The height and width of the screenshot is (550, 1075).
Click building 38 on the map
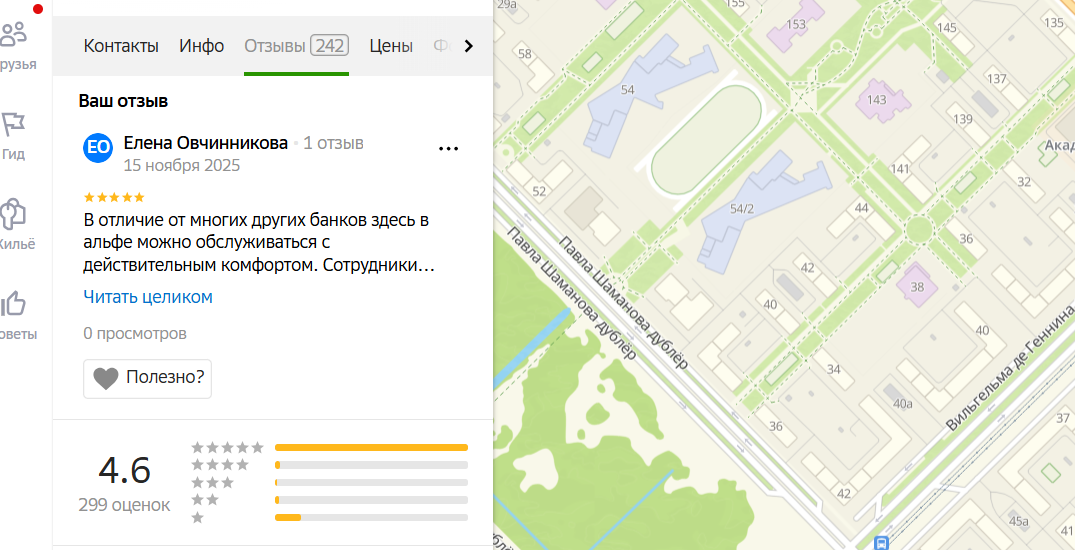(x=917, y=287)
